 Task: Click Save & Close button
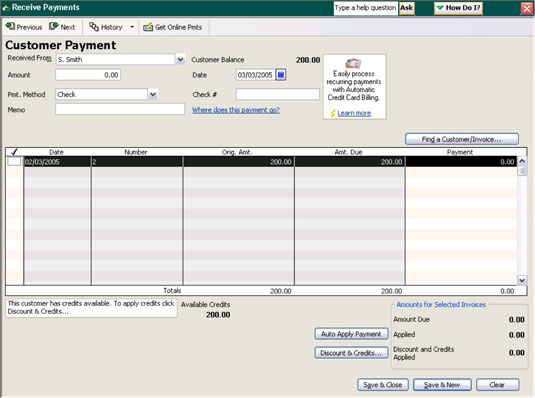[x=383, y=385]
